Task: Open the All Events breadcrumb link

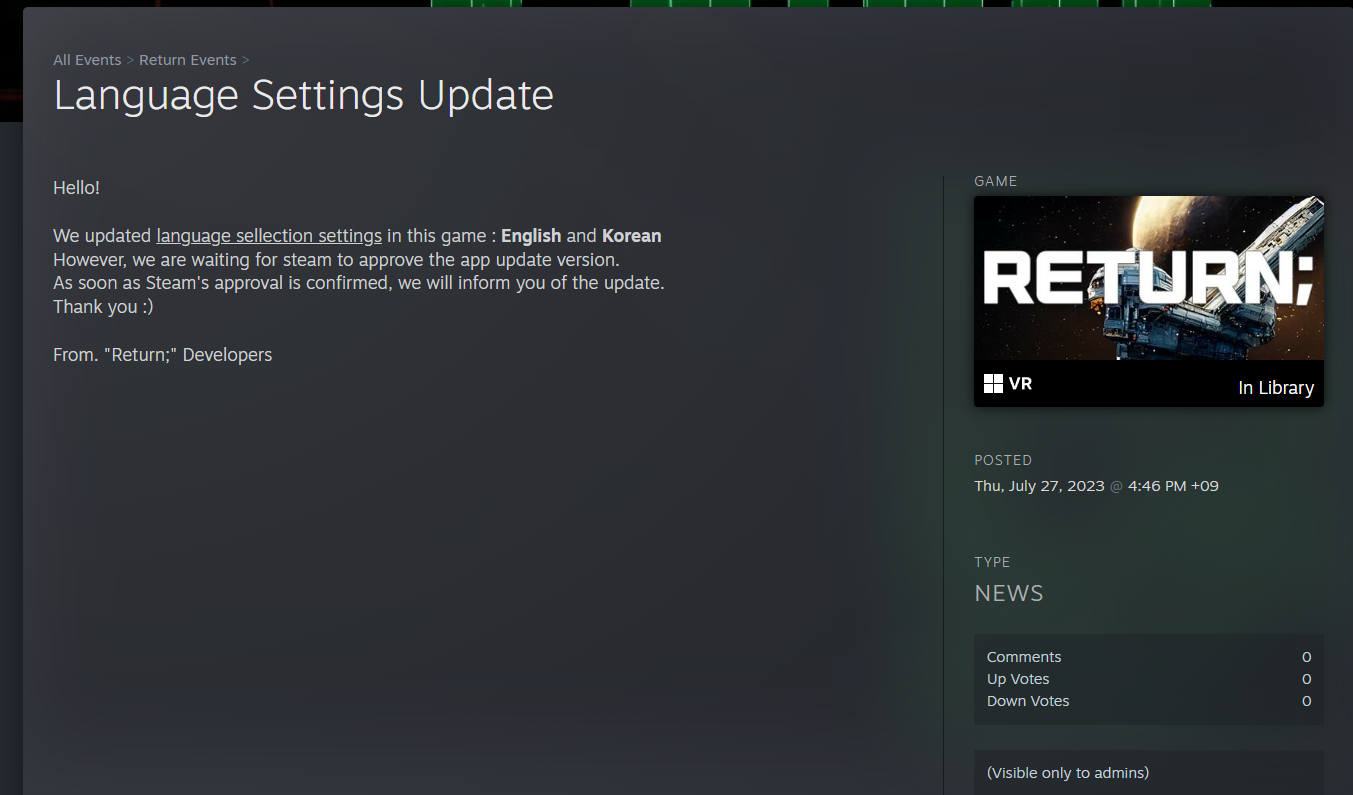Action: pyautogui.click(x=87, y=60)
